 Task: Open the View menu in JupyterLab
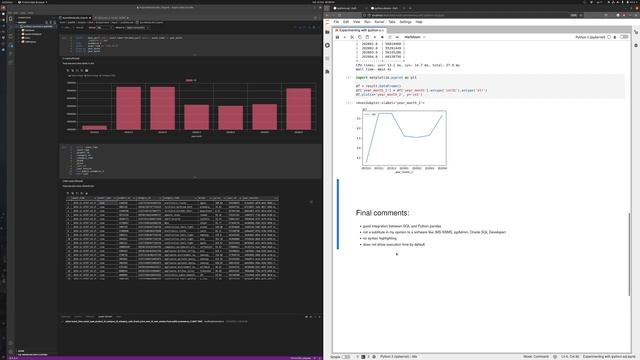(x=357, y=22)
